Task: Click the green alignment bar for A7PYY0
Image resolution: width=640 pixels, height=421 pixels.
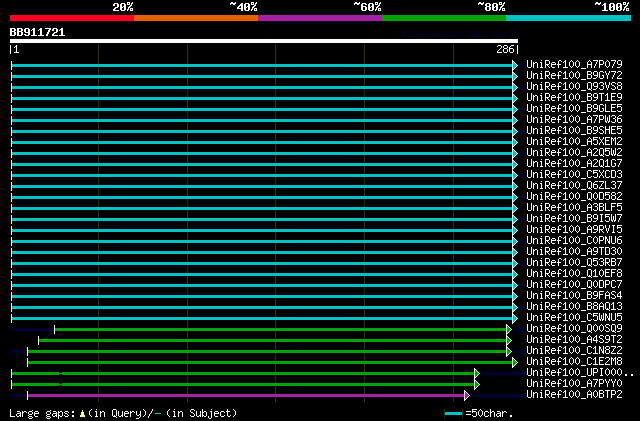Action: click(x=243, y=385)
